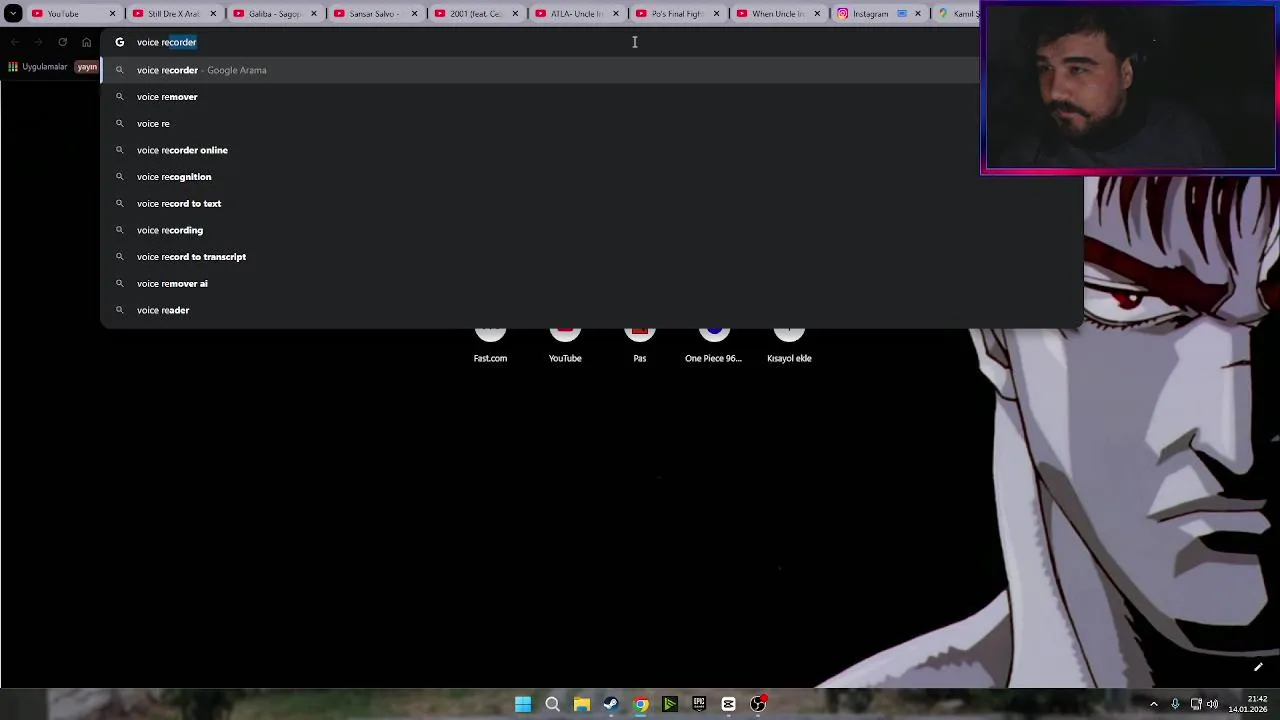
Task: Open the Pas shortcut tile
Action: 640,346
